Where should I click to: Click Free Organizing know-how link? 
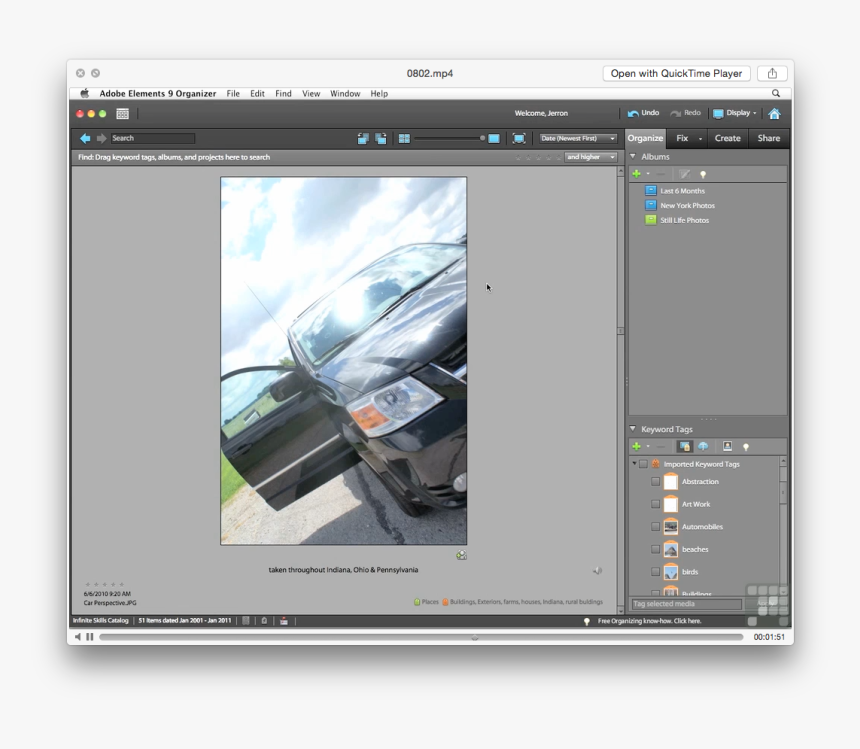[x=649, y=621]
